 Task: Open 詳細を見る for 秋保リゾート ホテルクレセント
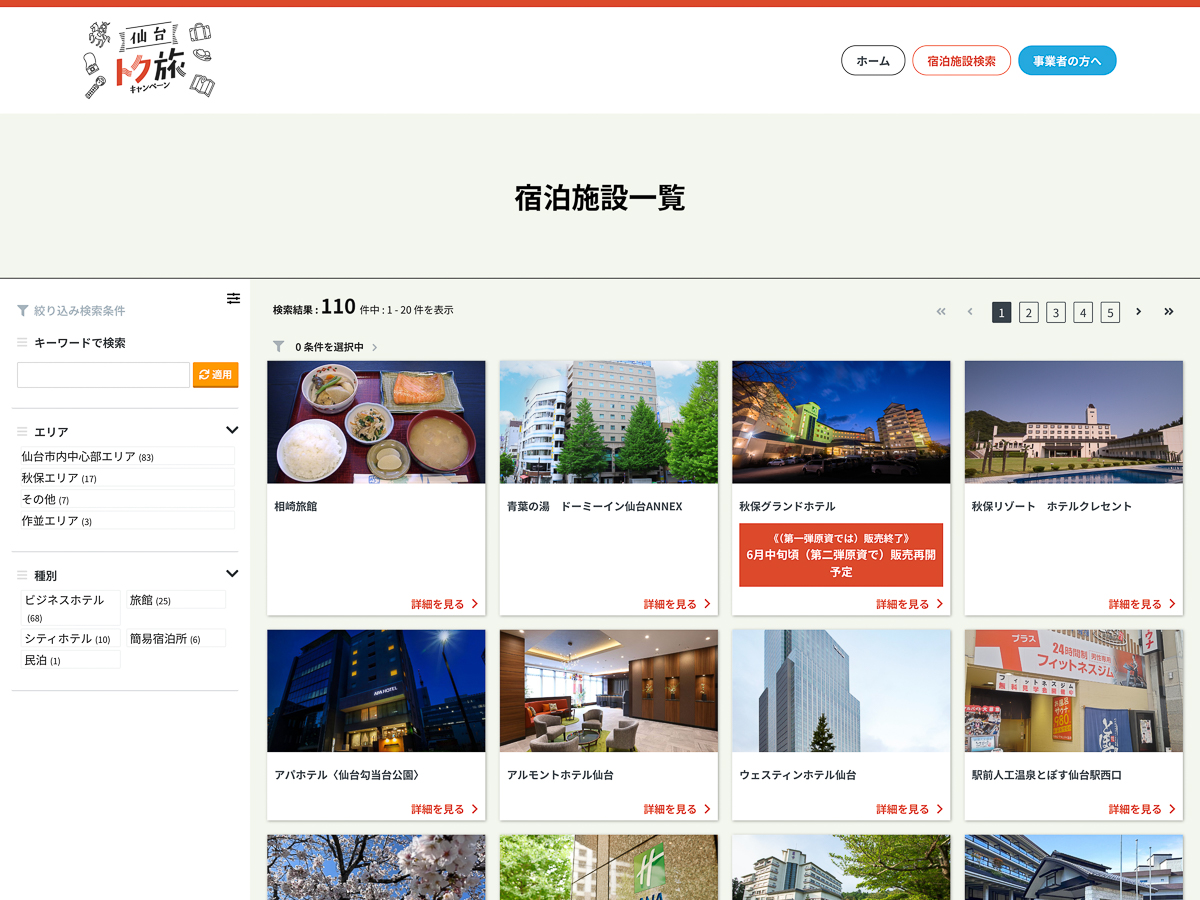(1142, 604)
